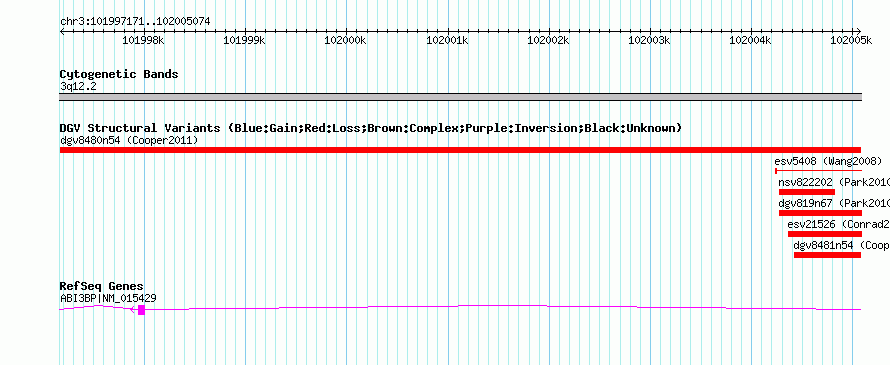Select the red bar under dgv819n67
Viewport: 890px width, 365px height.
tap(820, 213)
